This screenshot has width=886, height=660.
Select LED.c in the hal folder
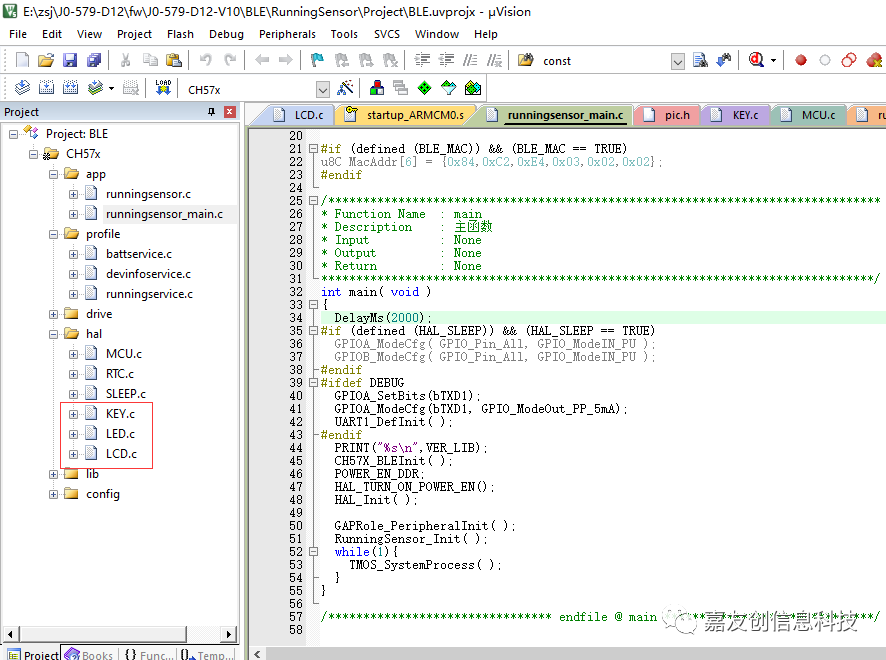tap(120, 434)
